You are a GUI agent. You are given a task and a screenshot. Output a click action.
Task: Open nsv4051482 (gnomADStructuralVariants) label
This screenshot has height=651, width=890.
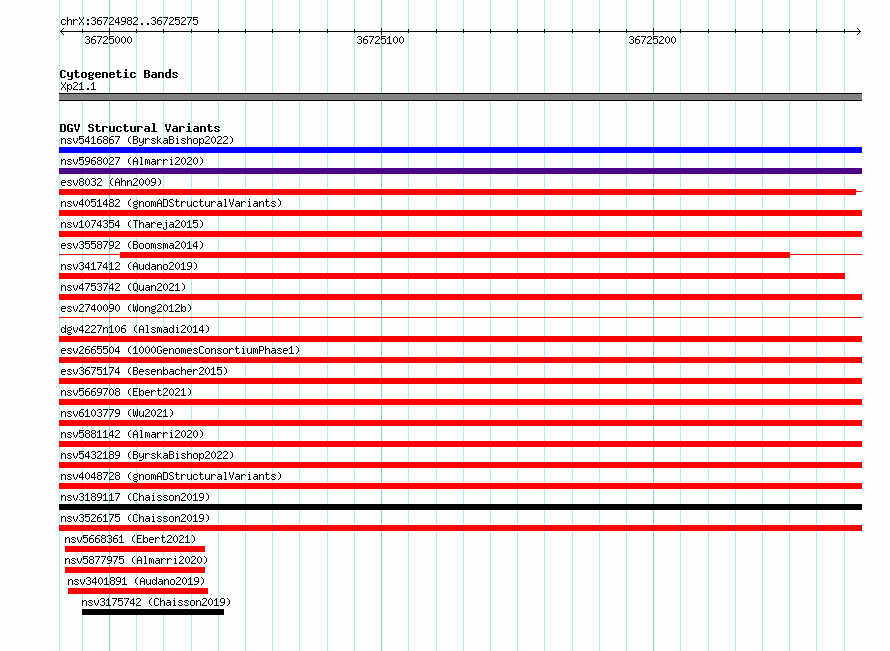171,203
